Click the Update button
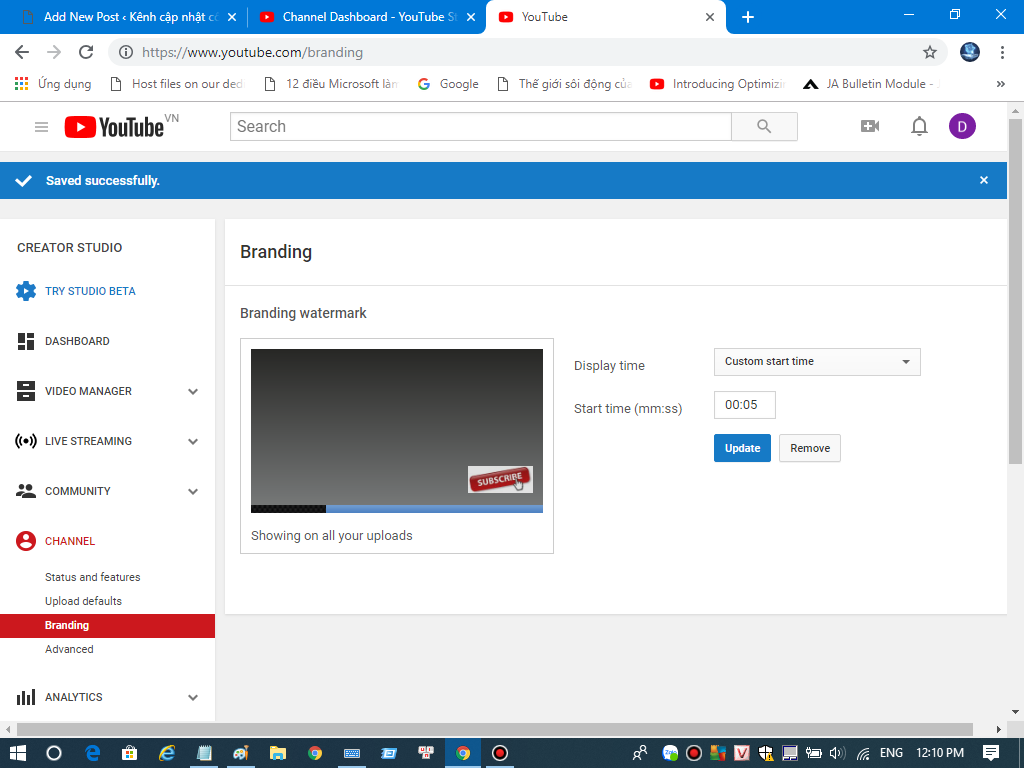This screenshot has width=1024, height=768. tap(742, 448)
